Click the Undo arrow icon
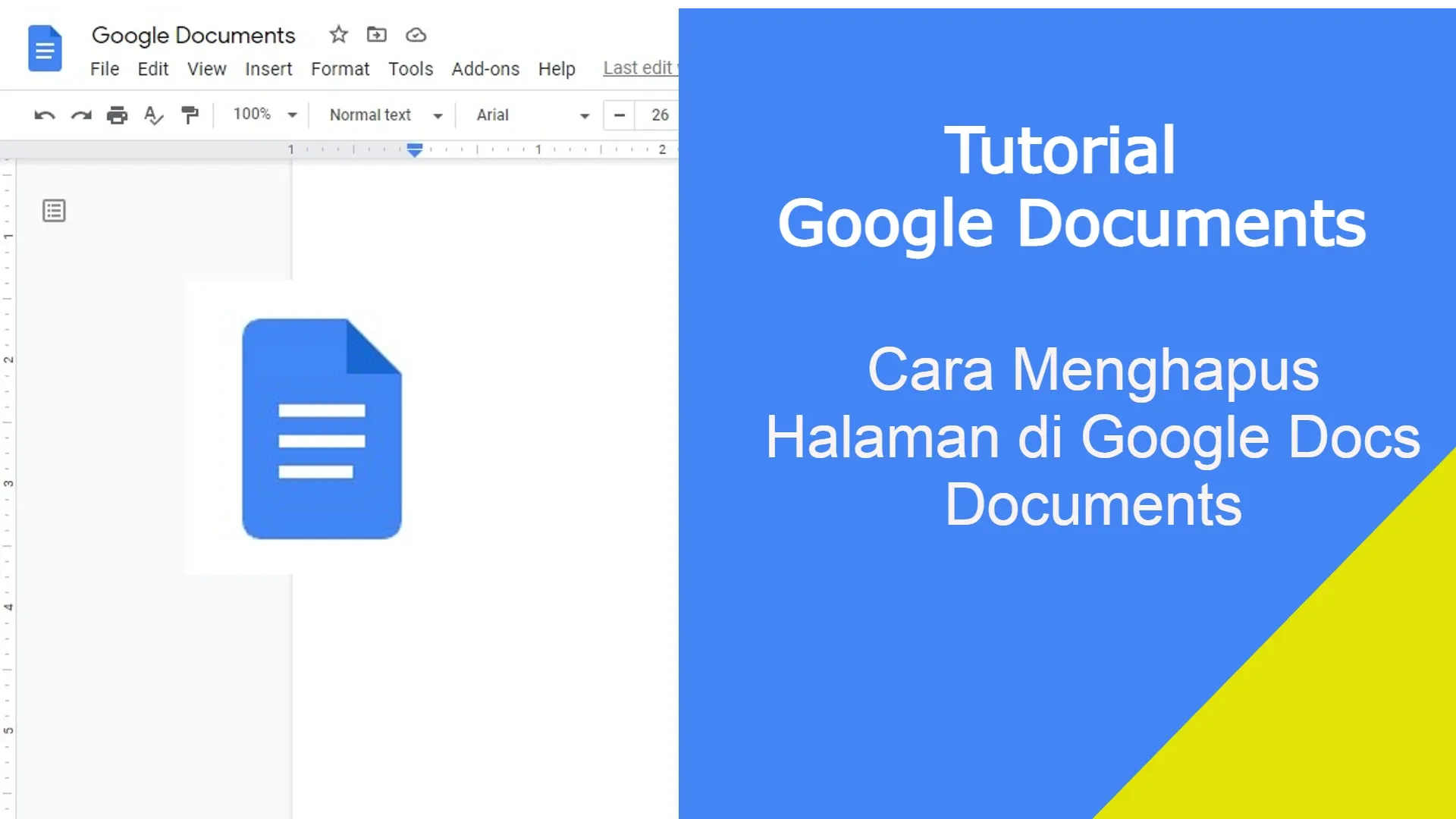Image resolution: width=1456 pixels, height=819 pixels. pos(45,115)
